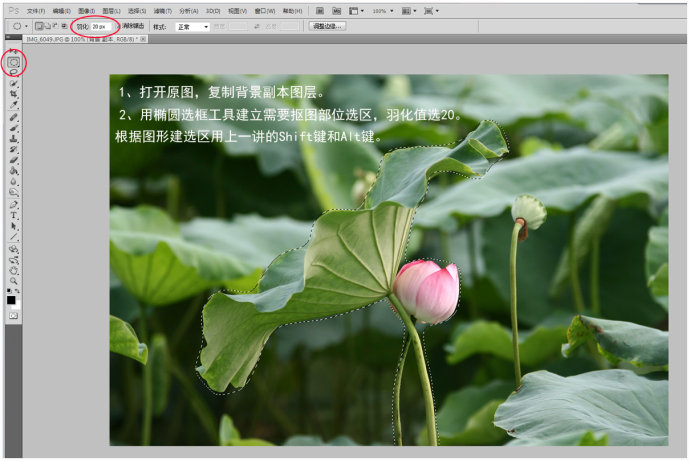Image resolution: width=690 pixels, height=461 pixels.
Task: Click the 调整边缘... button
Action: coord(326,26)
